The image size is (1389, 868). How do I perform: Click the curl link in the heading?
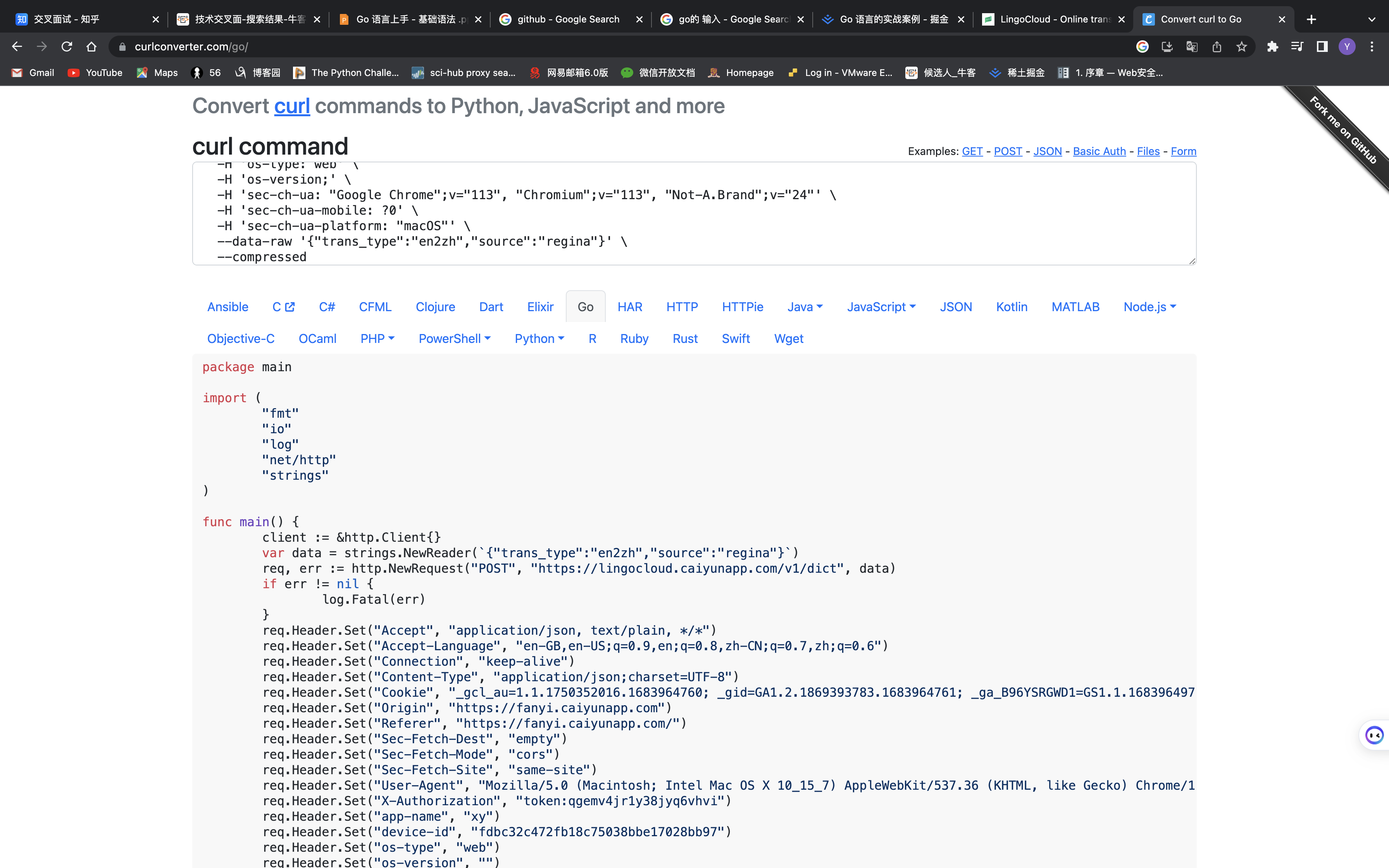tap(291, 106)
